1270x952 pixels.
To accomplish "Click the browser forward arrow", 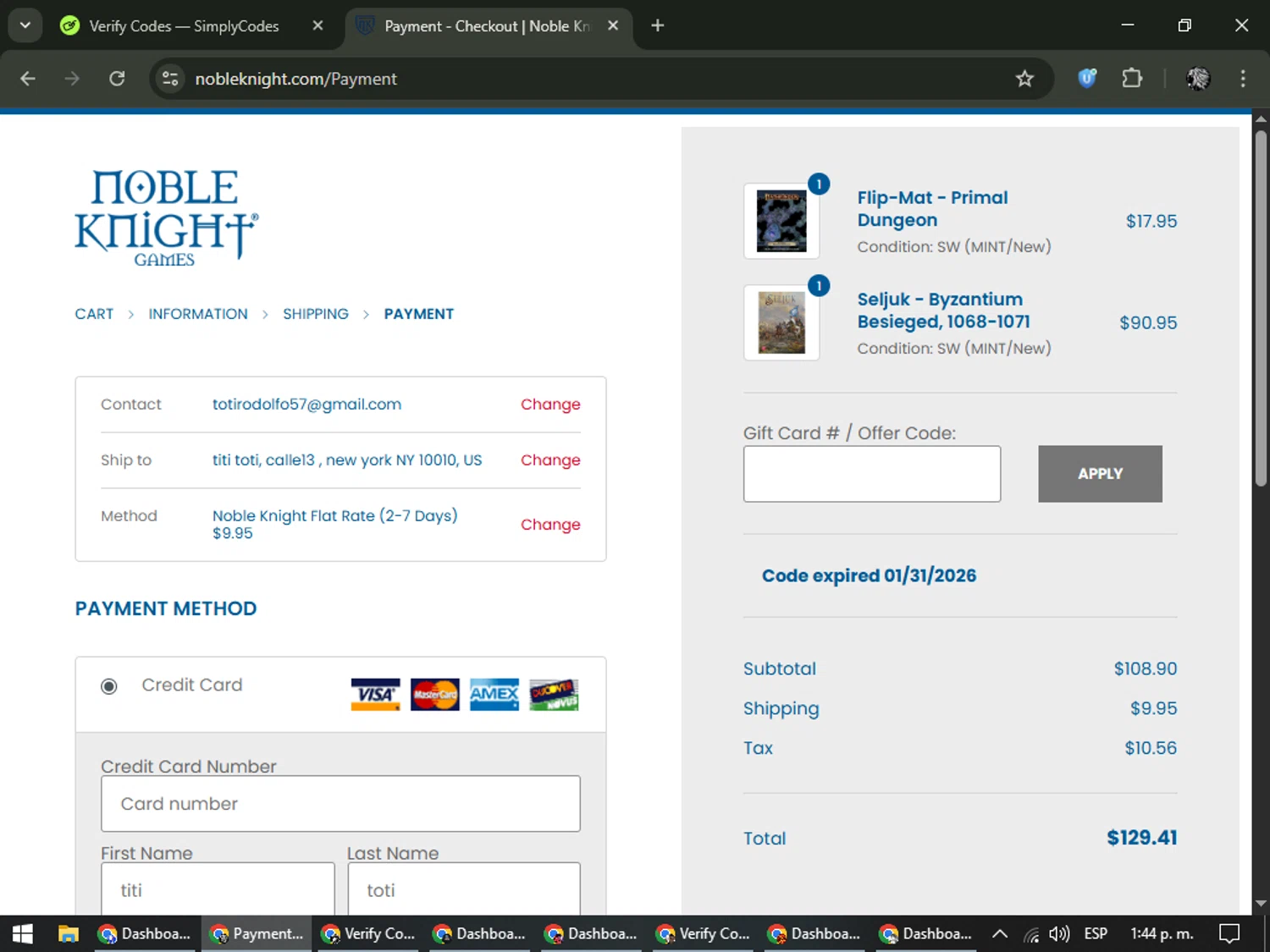I will [72, 79].
